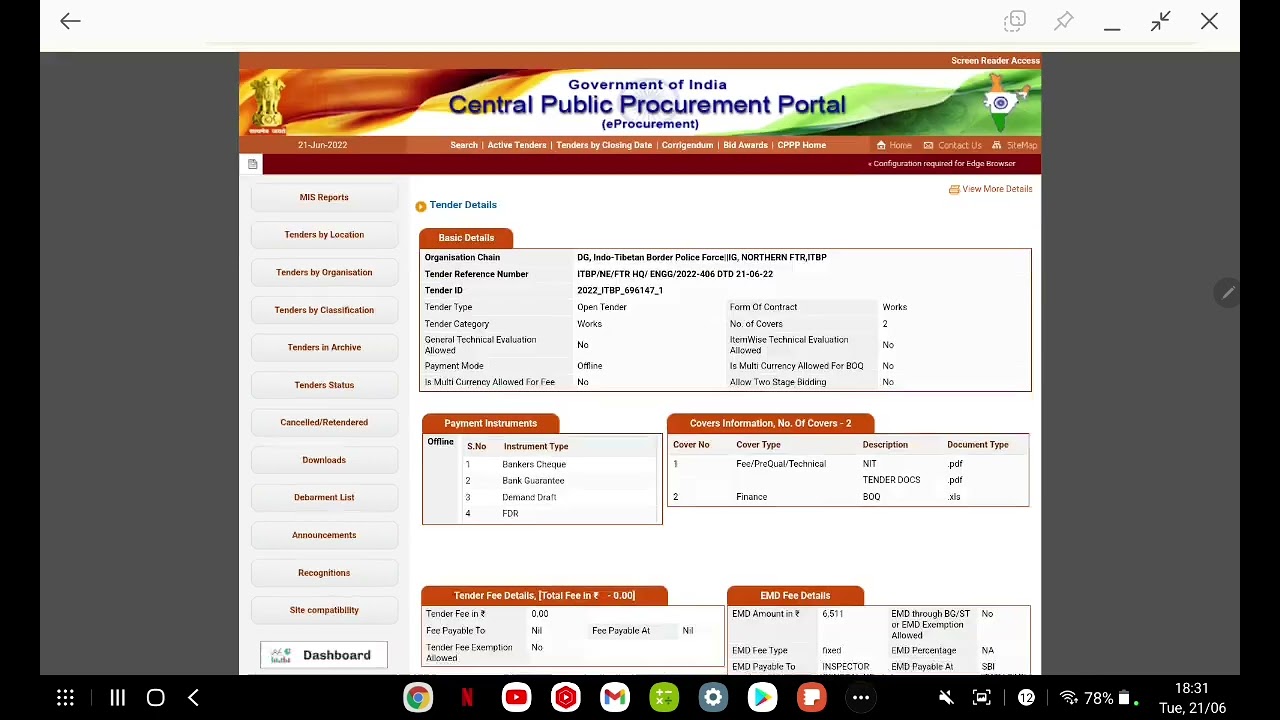The width and height of the screenshot is (1280, 720).
Task: Click the Bank Guarantee instrument row
Action: 560,481
